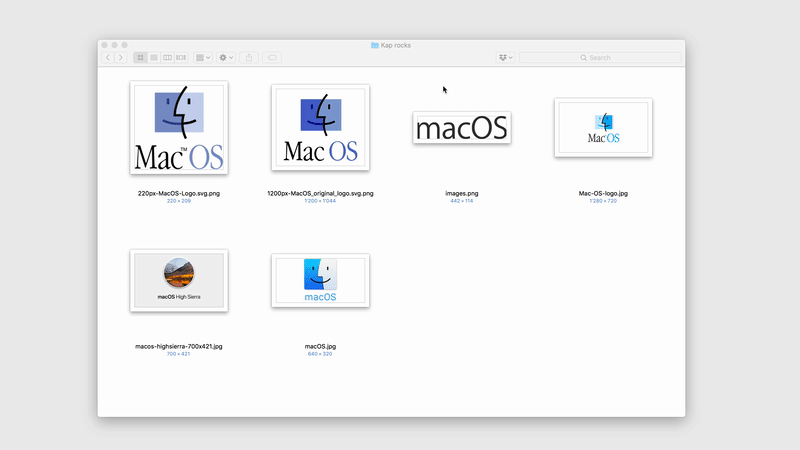This screenshot has width=800, height=450.
Task: Click in the Search field
Action: (600, 58)
